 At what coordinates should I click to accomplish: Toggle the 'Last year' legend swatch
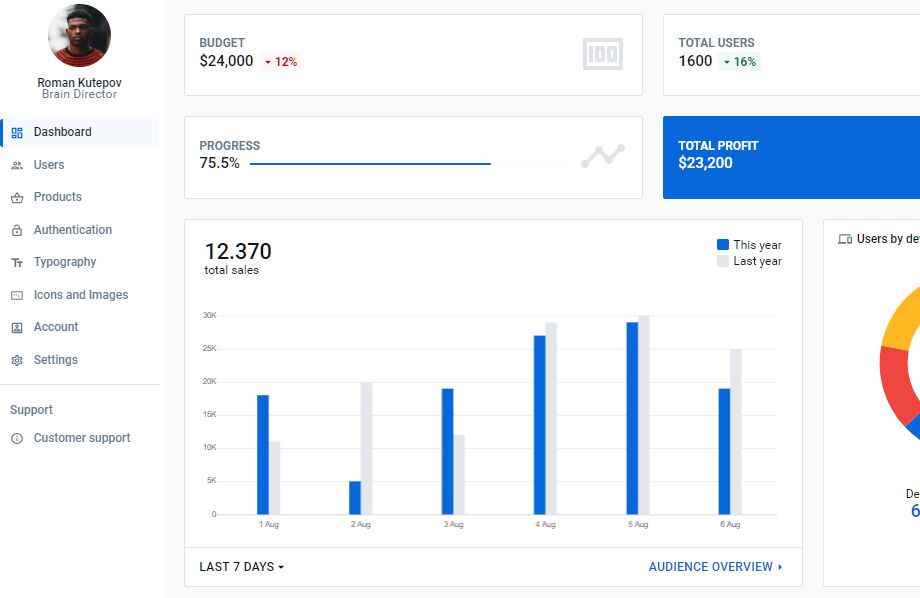point(722,261)
